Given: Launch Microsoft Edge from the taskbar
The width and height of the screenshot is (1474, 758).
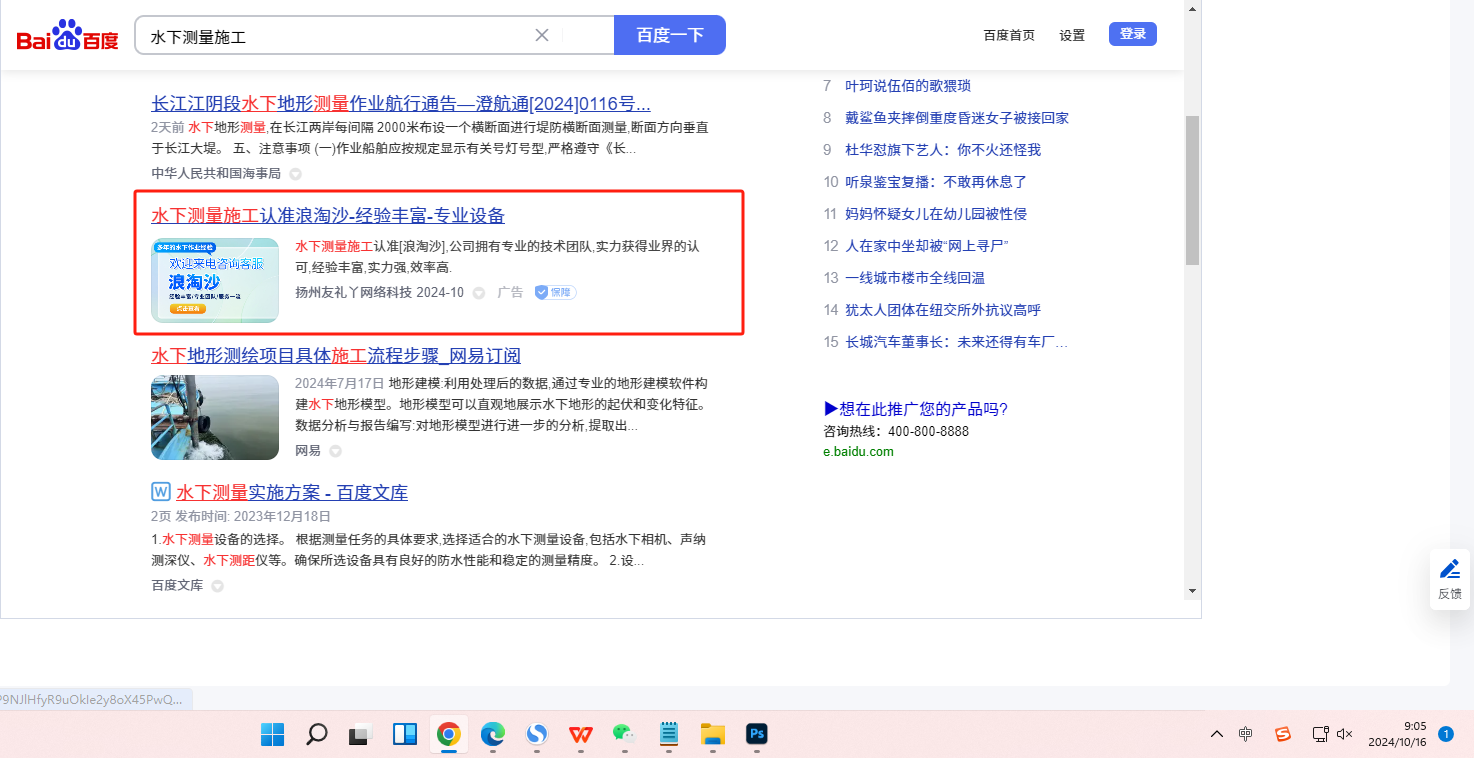Looking at the screenshot, I should click(493, 735).
